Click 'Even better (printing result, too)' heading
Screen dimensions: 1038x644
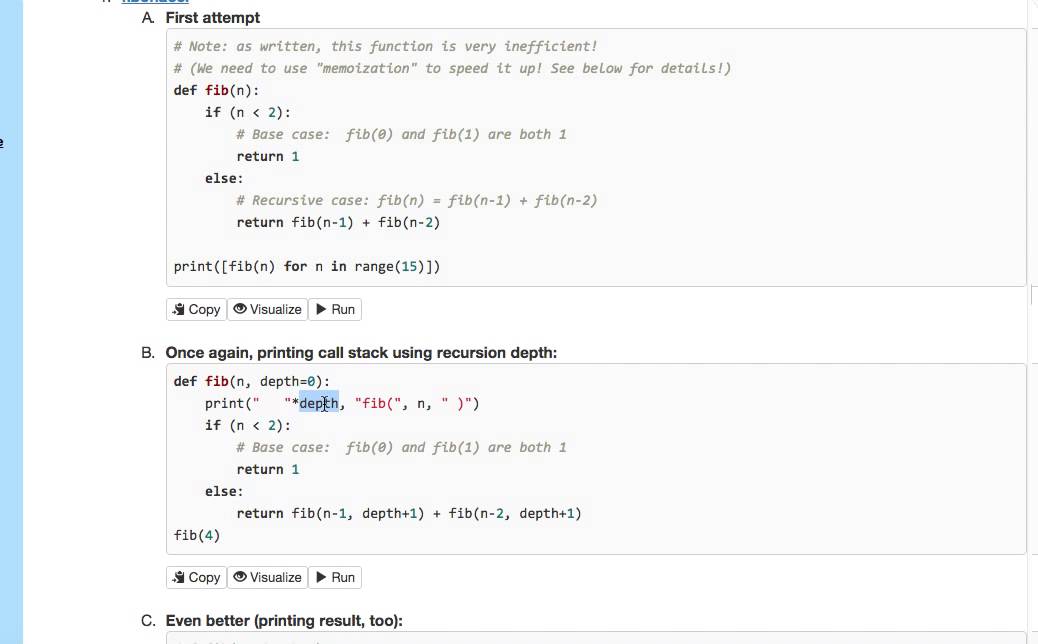point(284,621)
